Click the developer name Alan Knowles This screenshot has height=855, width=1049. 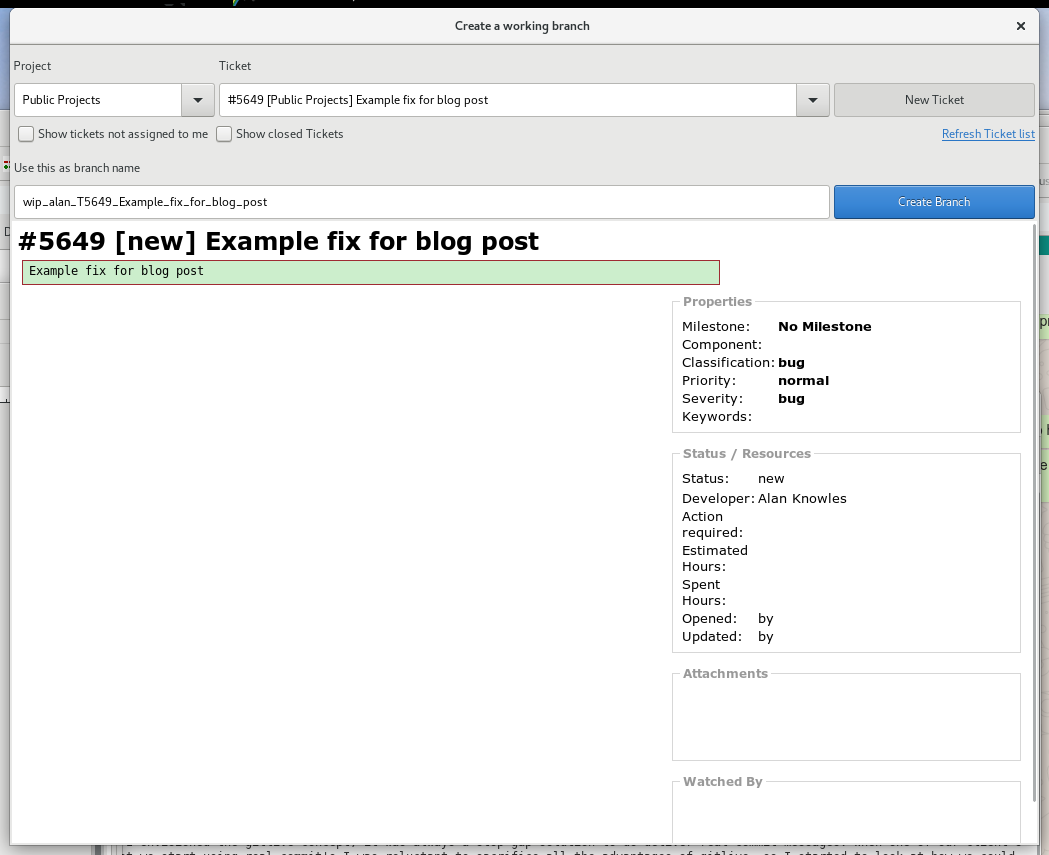point(802,499)
